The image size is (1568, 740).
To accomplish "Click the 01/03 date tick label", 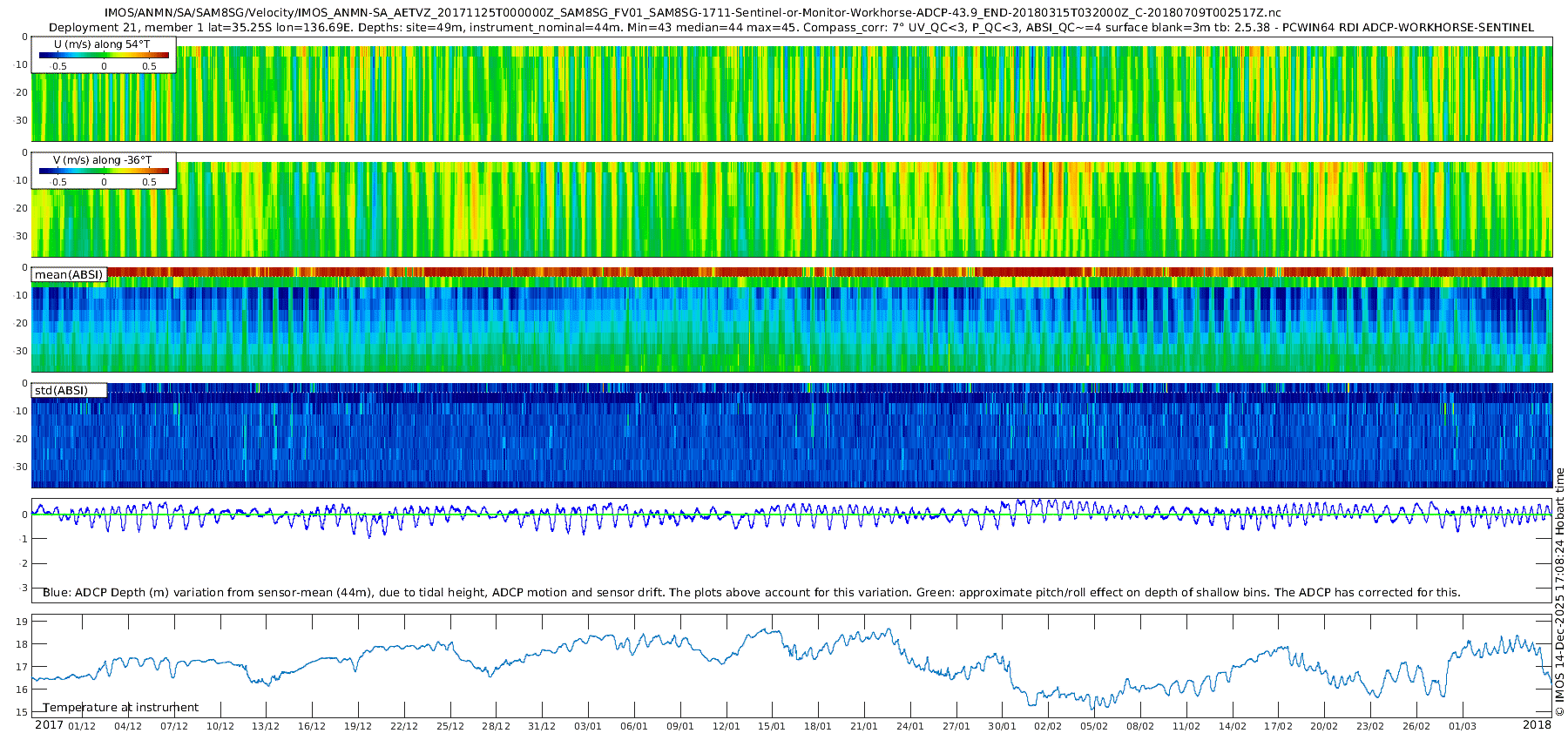I will click(1463, 726).
